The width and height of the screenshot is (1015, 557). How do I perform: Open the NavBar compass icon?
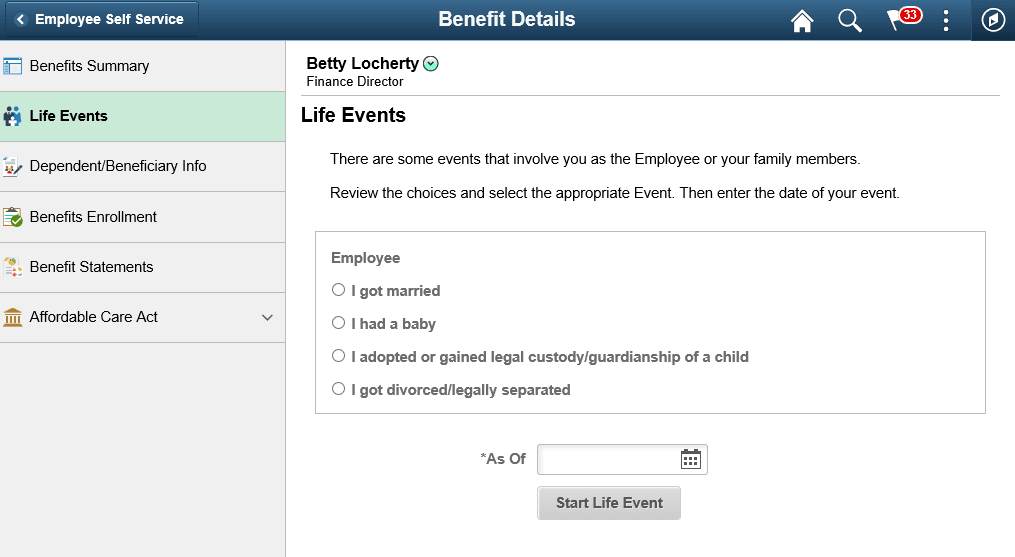[x=993, y=20]
